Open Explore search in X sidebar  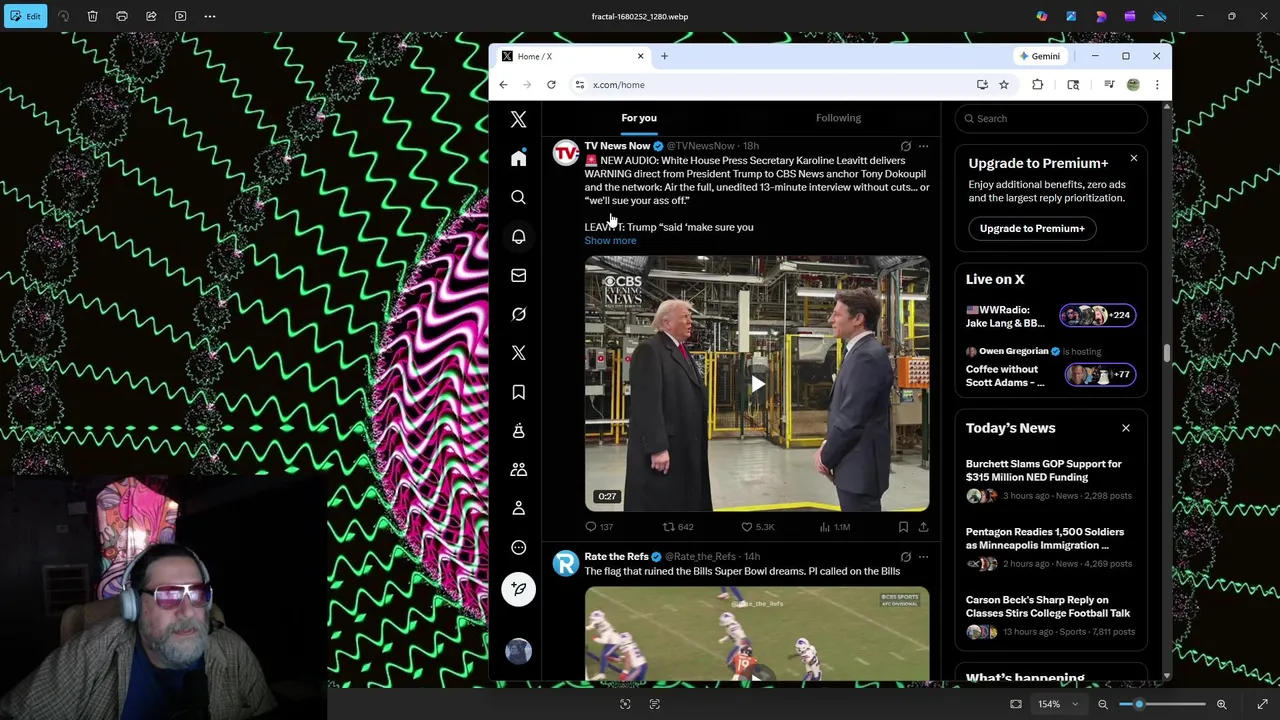pos(518,197)
